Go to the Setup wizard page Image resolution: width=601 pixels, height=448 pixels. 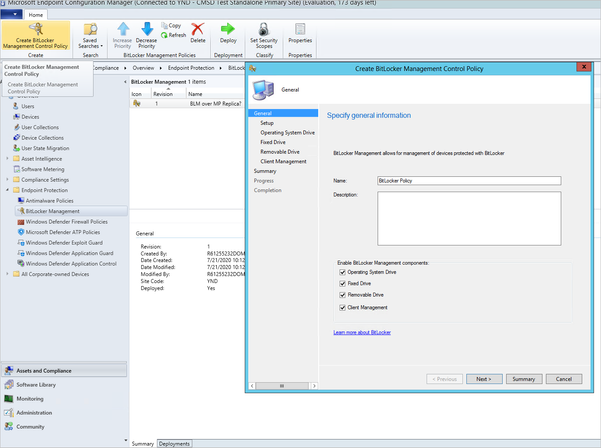click(x=267, y=123)
